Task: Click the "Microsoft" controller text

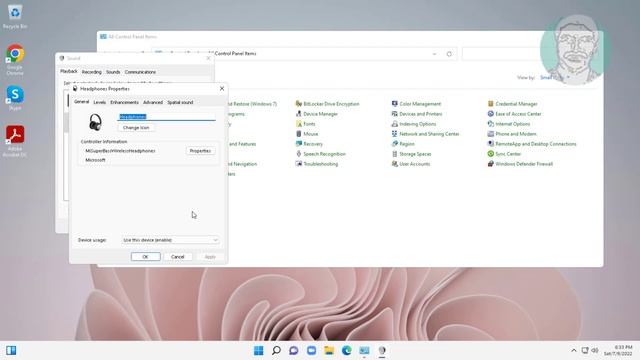Action: point(95,160)
